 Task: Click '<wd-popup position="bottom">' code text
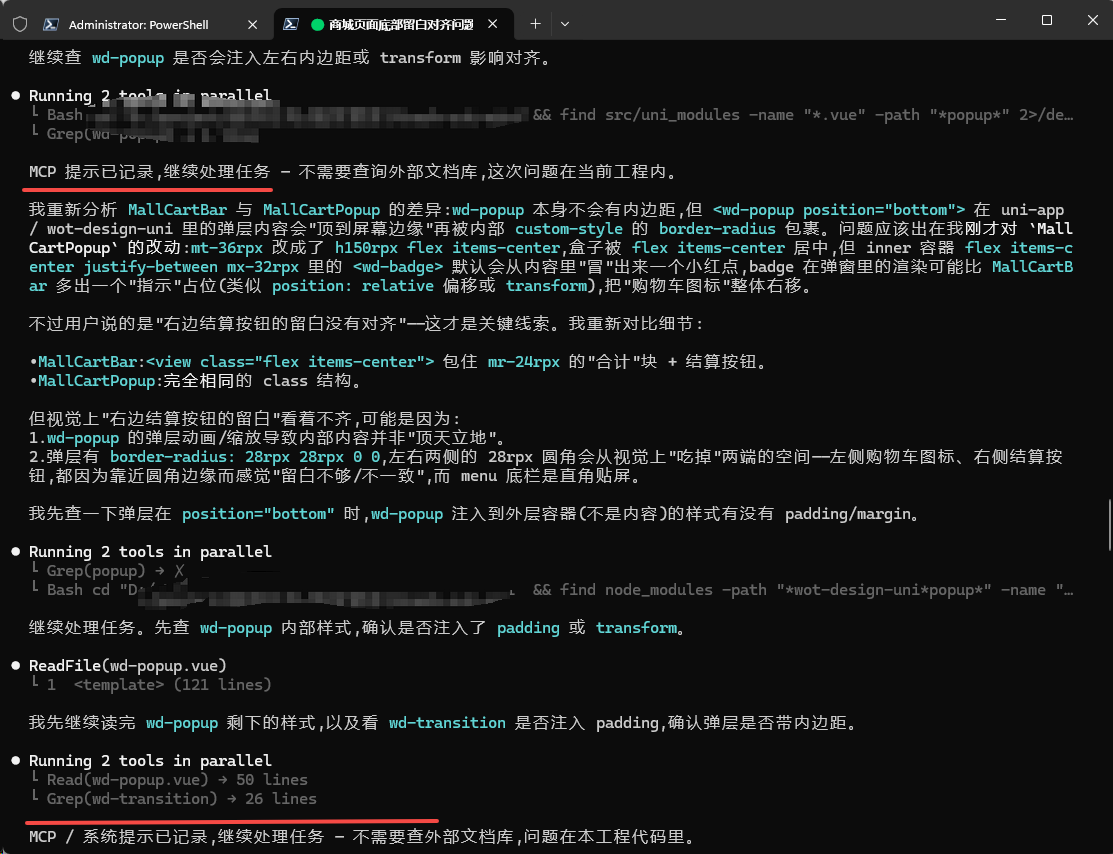click(838, 209)
